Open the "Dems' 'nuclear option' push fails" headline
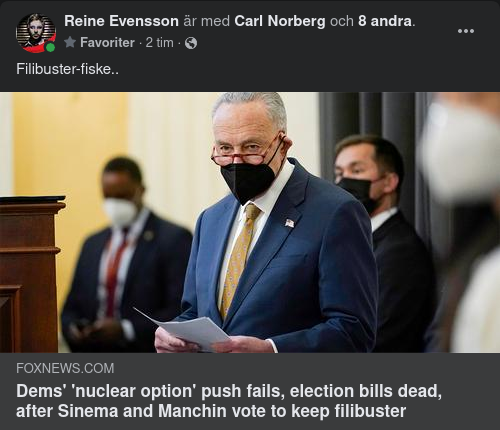This screenshot has width=500, height=430. point(229,391)
